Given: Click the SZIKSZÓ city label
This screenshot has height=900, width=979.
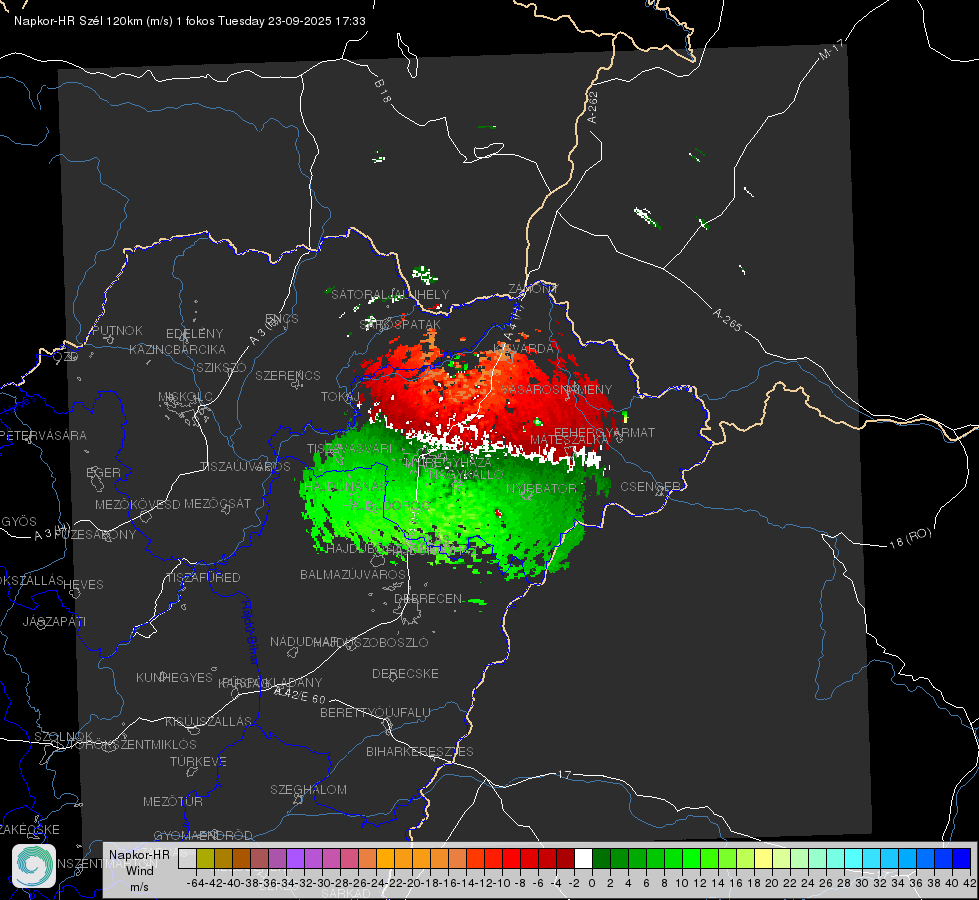Looking at the screenshot, I should point(222,368).
